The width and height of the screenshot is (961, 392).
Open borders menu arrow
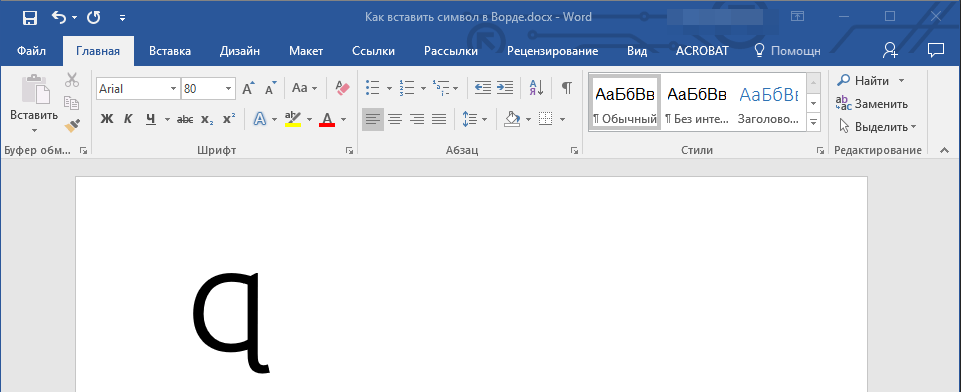coord(562,119)
